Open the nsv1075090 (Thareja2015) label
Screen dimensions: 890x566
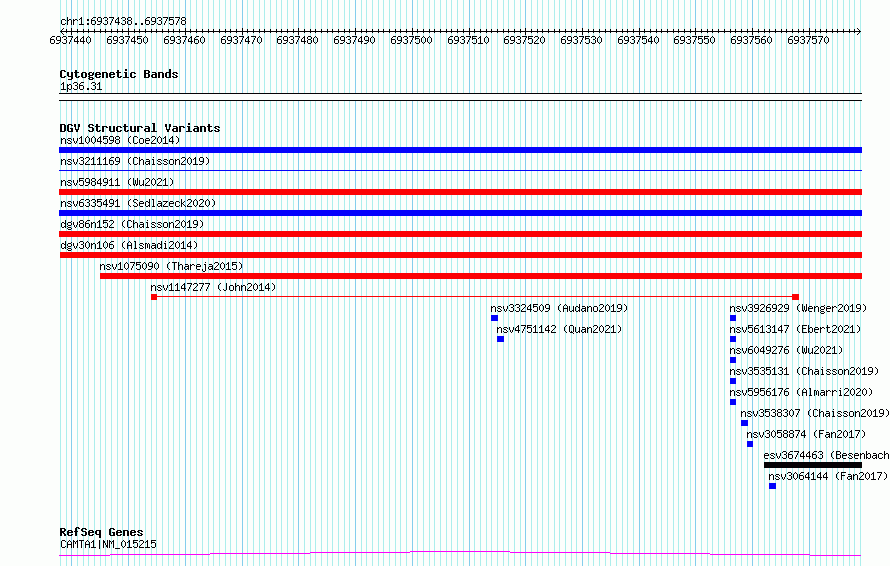[x=171, y=266]
